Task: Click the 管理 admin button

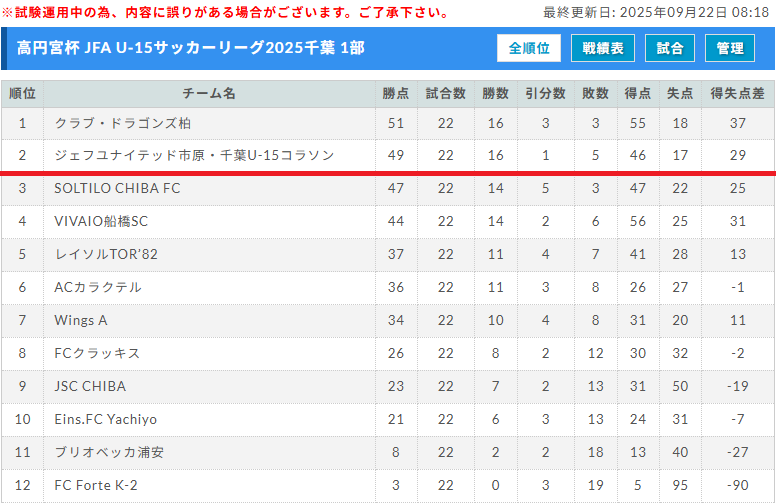Action: (x=730, y=48)
